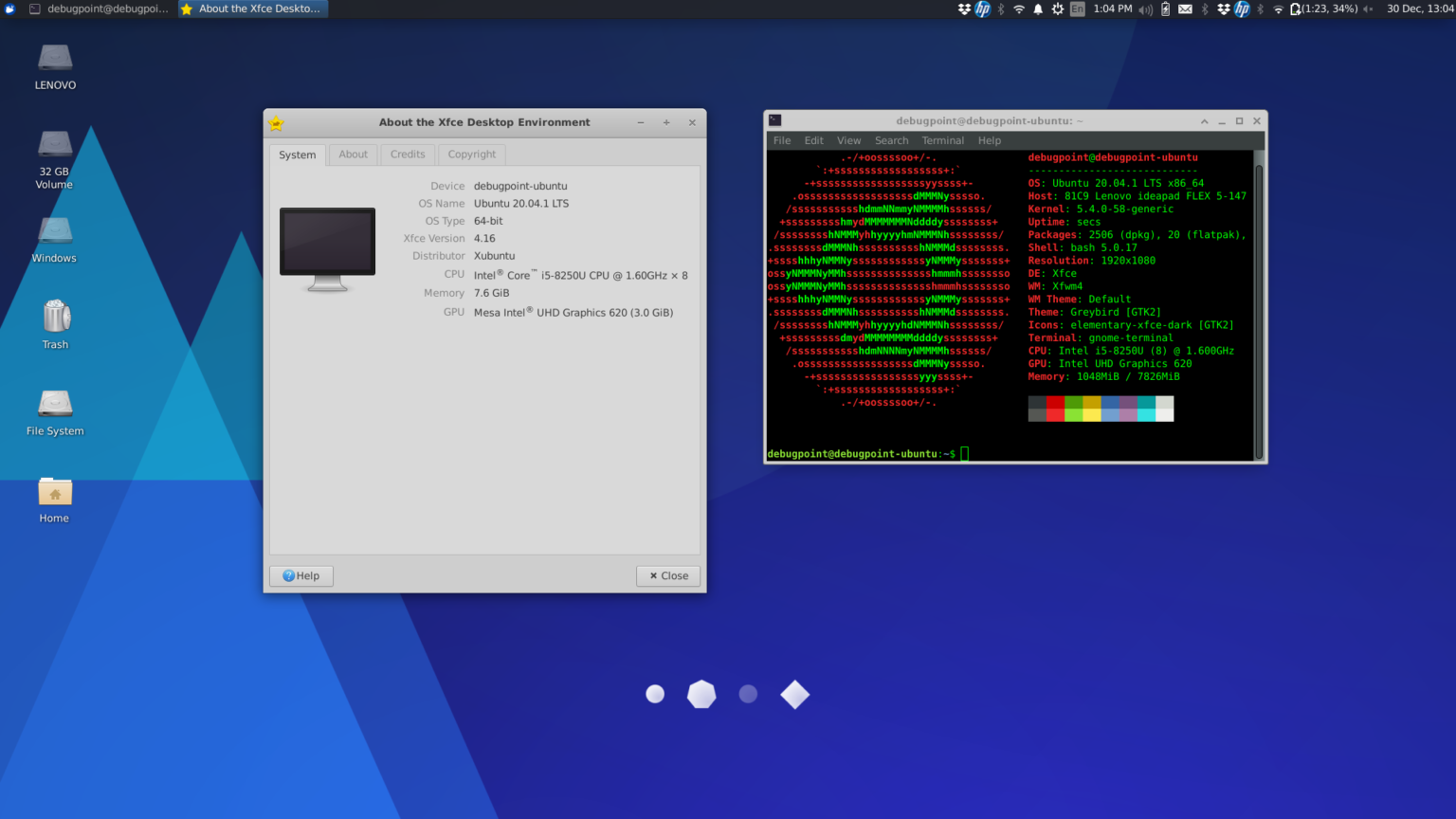Open the notification bell in the panel
Viewport: 1456px width, 819px height.
(x=1038, y=9)
